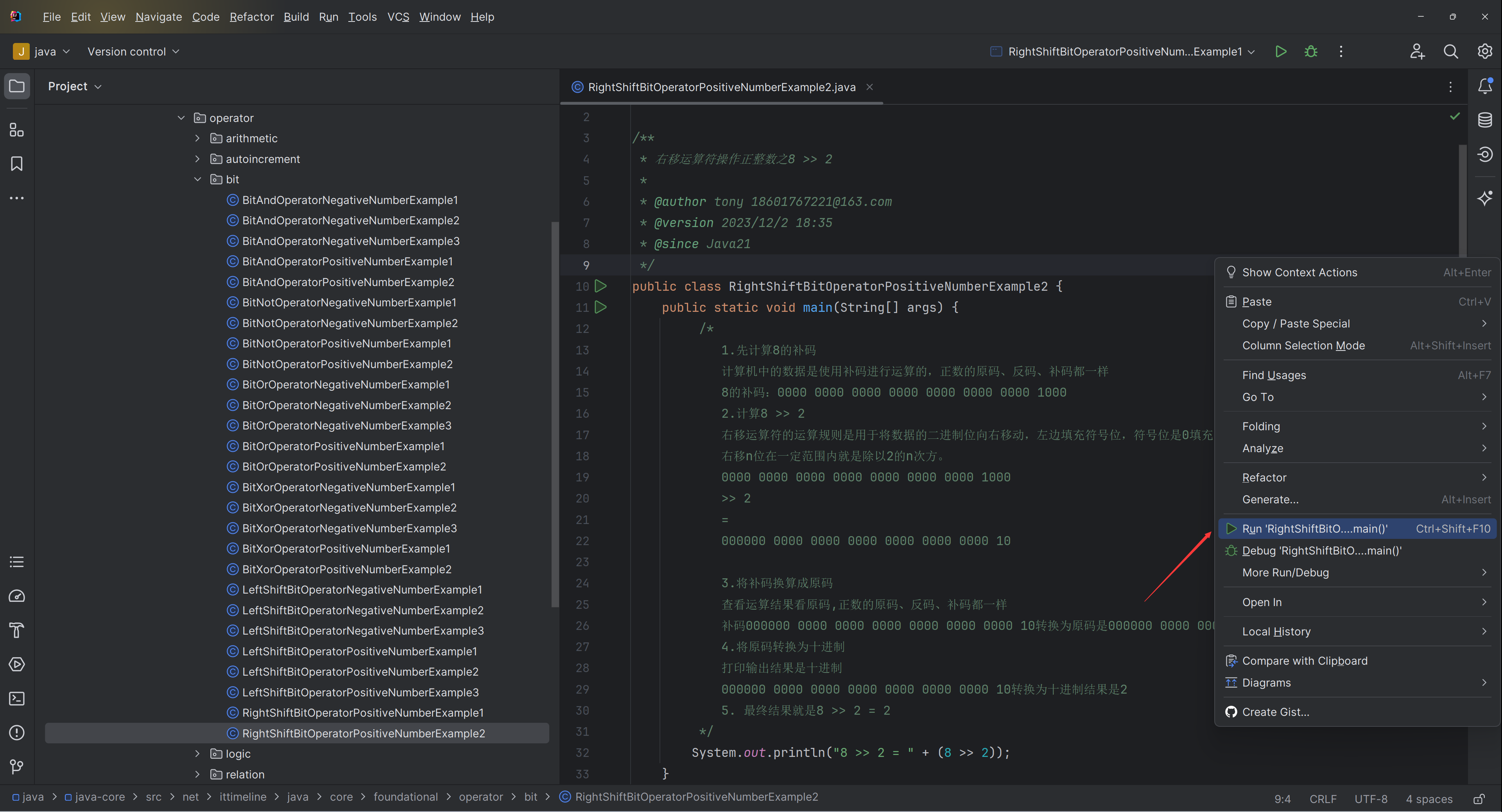
Task: Click CRLF line separator in status bar
Action: 1323,799
